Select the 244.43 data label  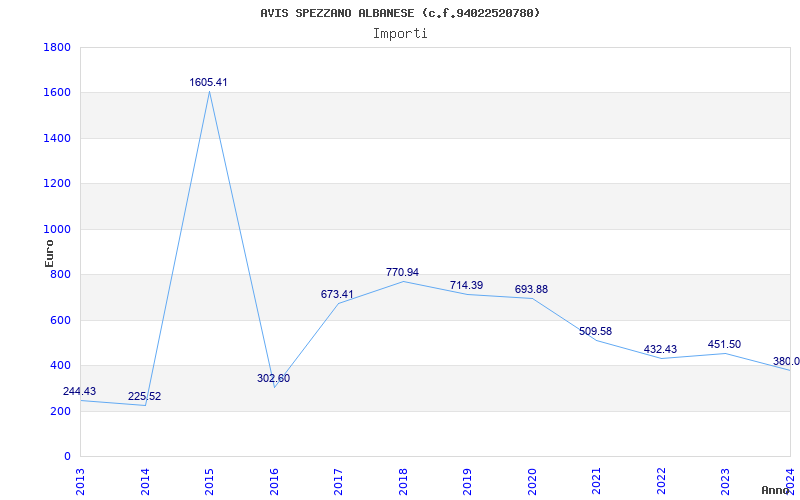[79, 392]
